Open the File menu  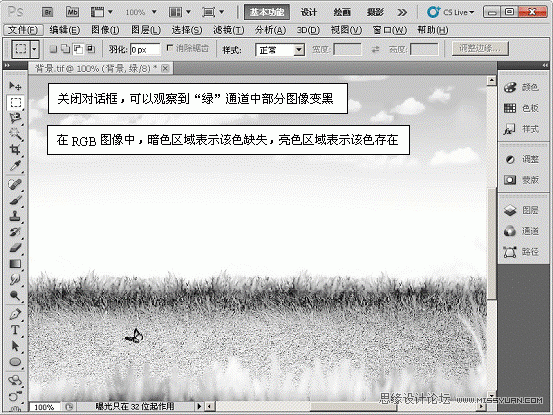coord(23,30)
